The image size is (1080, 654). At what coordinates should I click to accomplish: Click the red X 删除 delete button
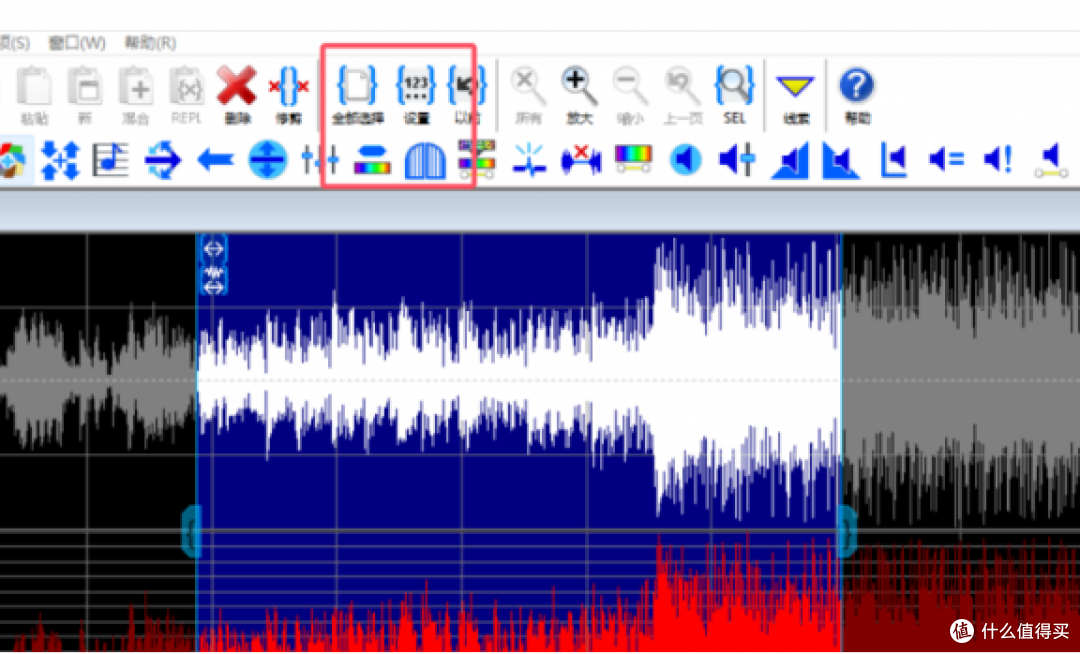236,96
